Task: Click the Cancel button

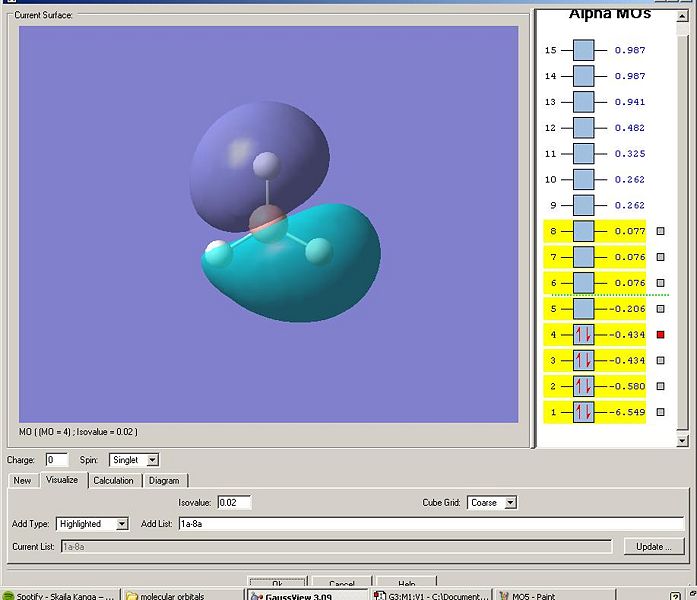Action: click(341, 583)
